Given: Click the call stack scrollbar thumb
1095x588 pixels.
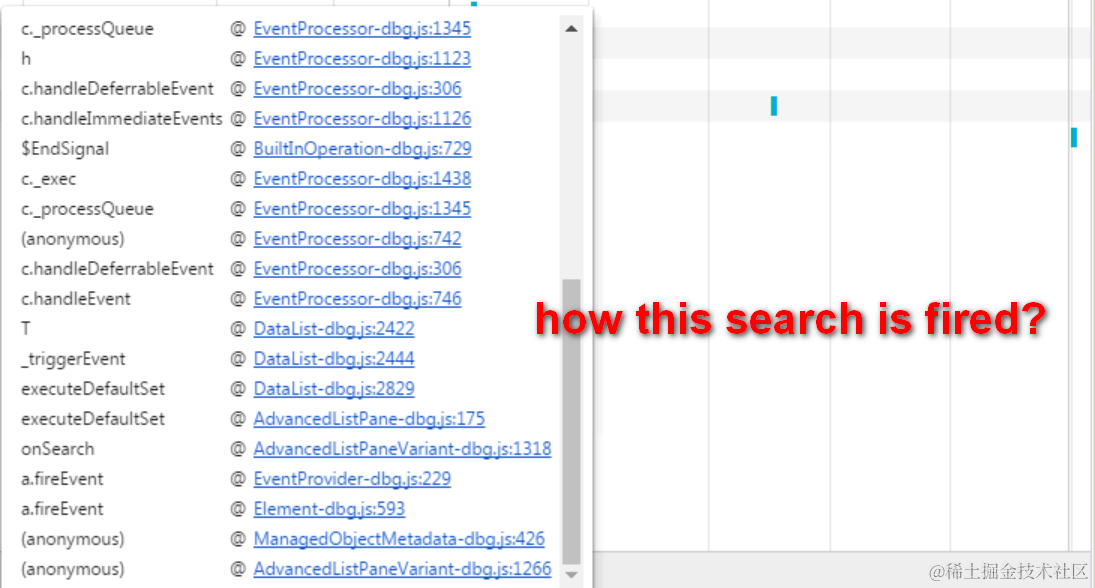Looking at the screenshot, I should coord(571,421).
